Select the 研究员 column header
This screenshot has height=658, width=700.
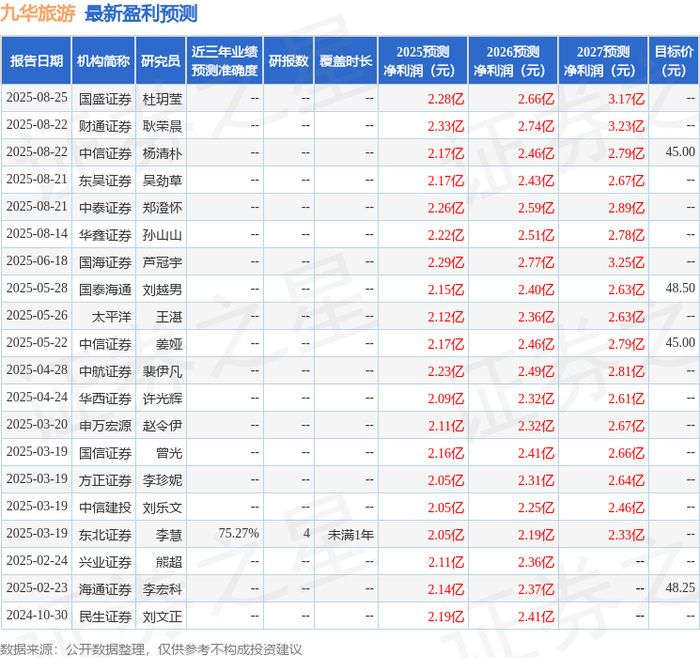pyautogui.click(x=161, y=61)
